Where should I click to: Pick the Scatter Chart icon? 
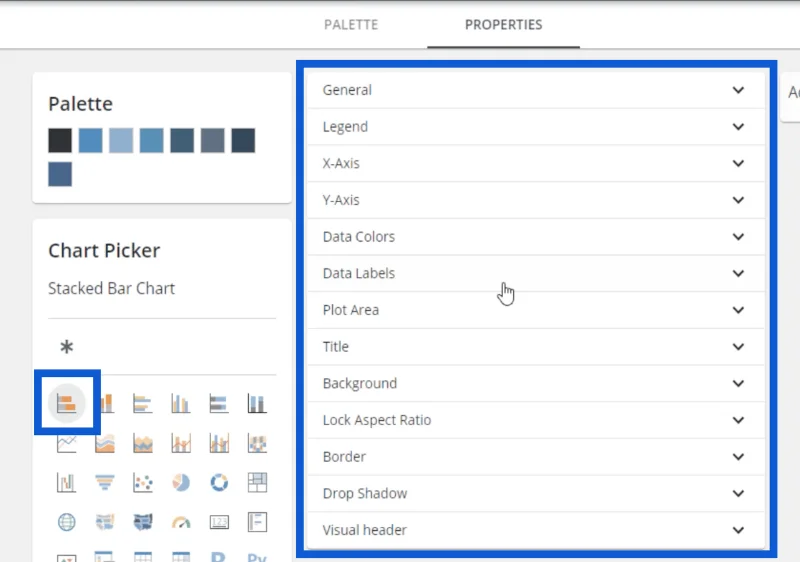click(142, 482)
